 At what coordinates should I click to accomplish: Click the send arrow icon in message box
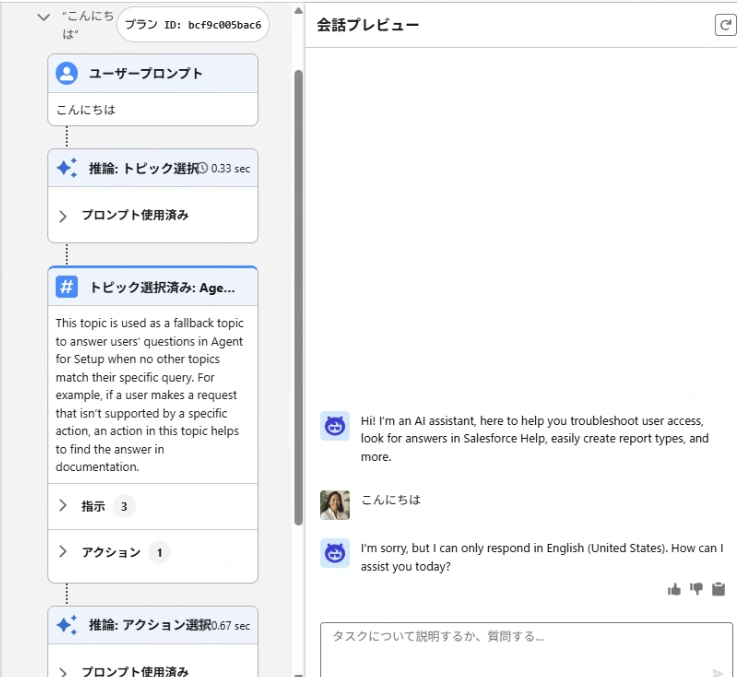(x=718, y=673)
